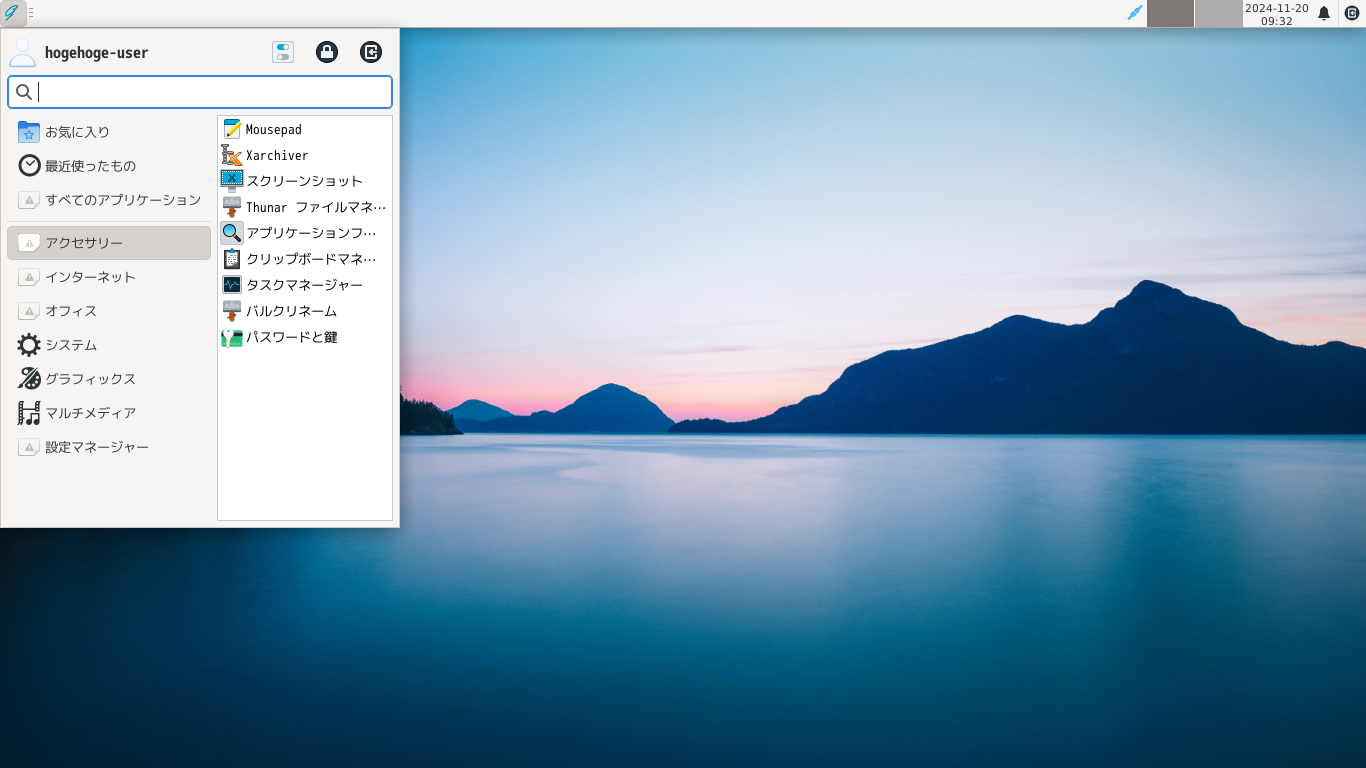Open the 設定マネージャー entry
The image size is (1366, 768).
95,447
